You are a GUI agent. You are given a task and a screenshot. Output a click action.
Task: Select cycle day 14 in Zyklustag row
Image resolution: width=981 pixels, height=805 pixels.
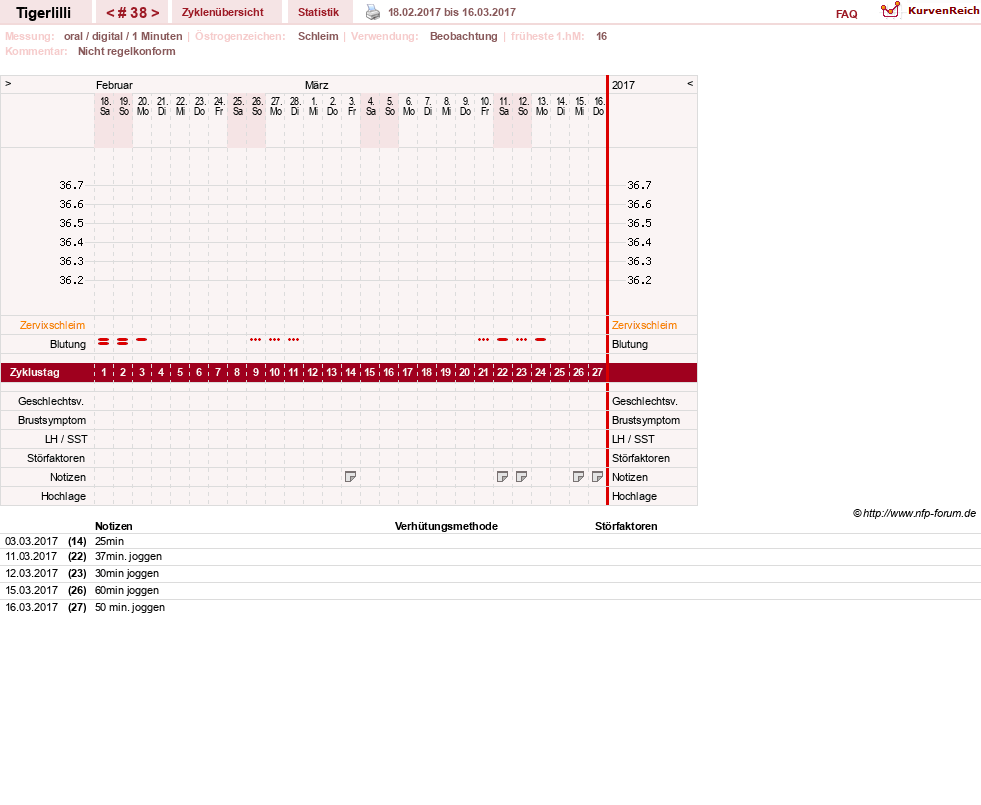tap(350, 372)
